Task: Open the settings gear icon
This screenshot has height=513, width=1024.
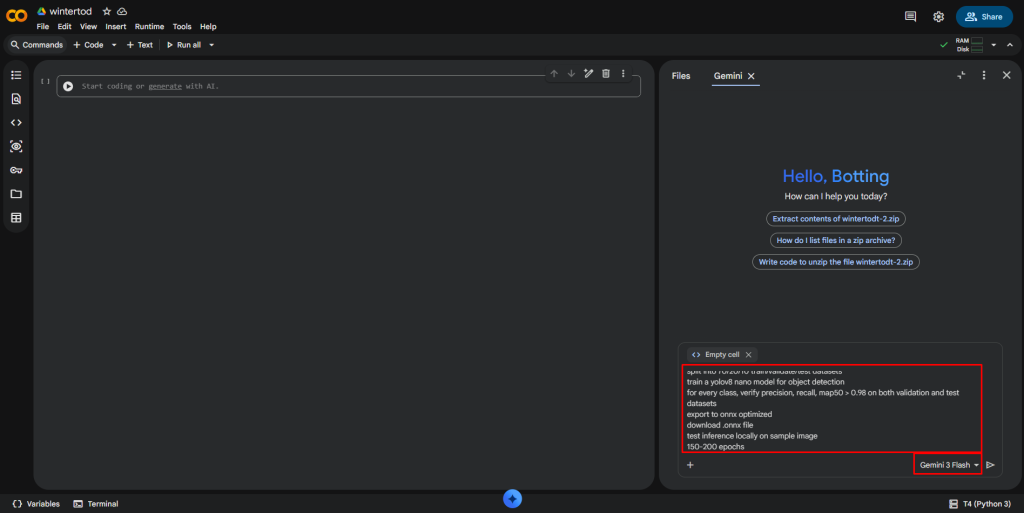Action: [x=938, y=16]
